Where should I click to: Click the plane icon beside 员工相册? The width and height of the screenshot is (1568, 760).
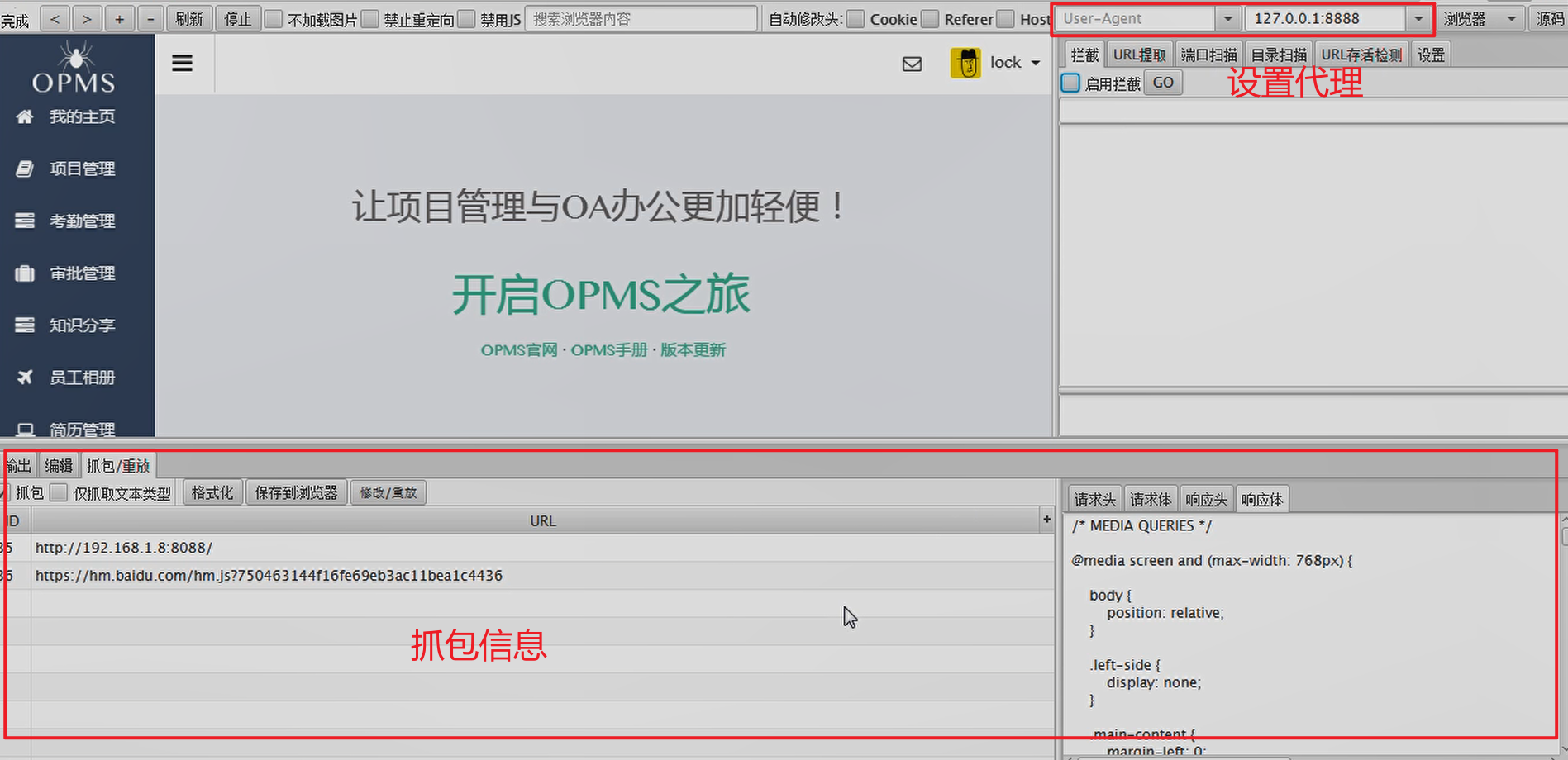coord(25,377)
